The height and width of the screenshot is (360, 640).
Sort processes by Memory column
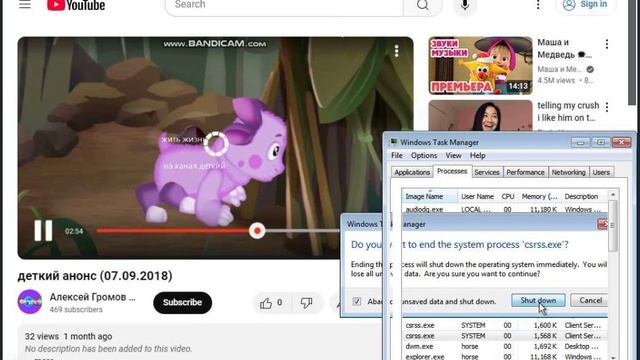coord(539,196)
